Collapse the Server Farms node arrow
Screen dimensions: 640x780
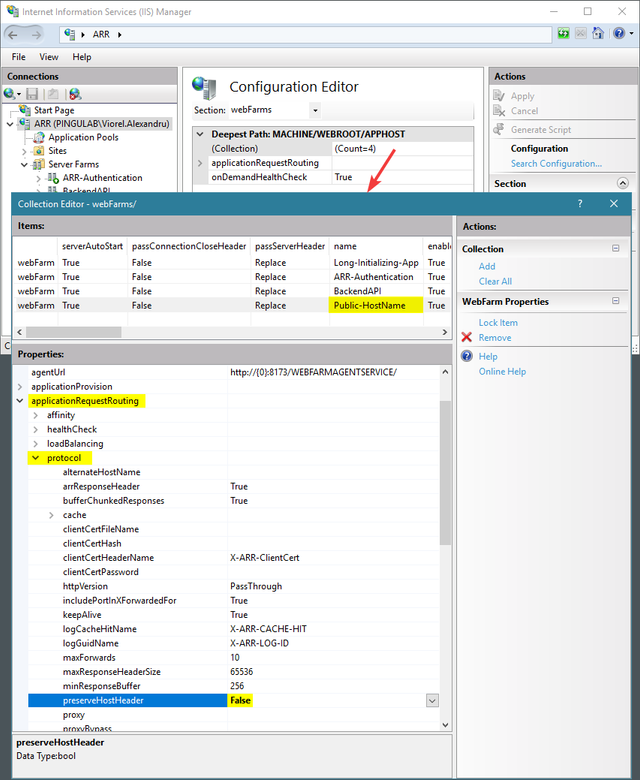coord(24,165)
